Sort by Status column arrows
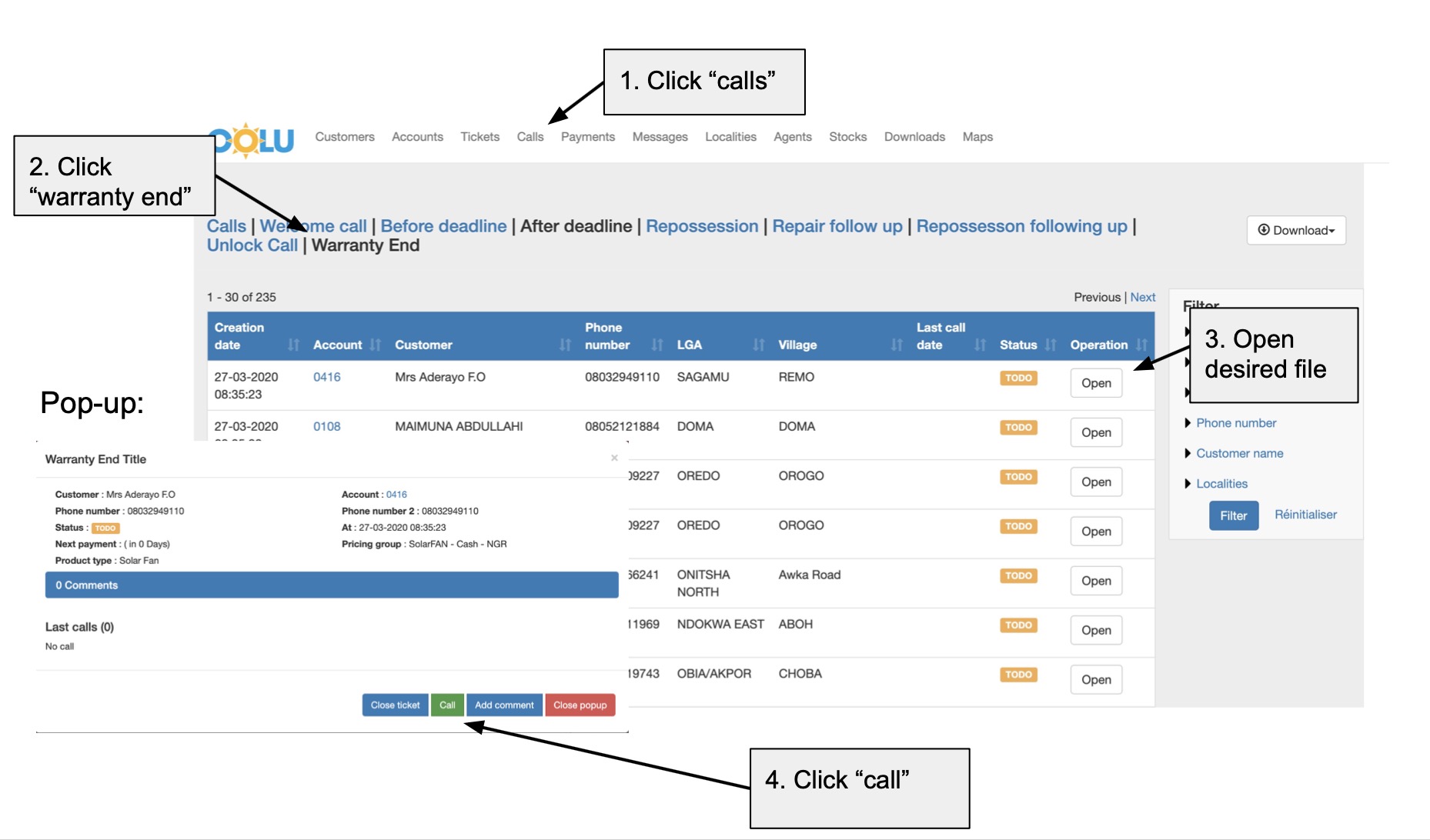 click(1051, 345)
